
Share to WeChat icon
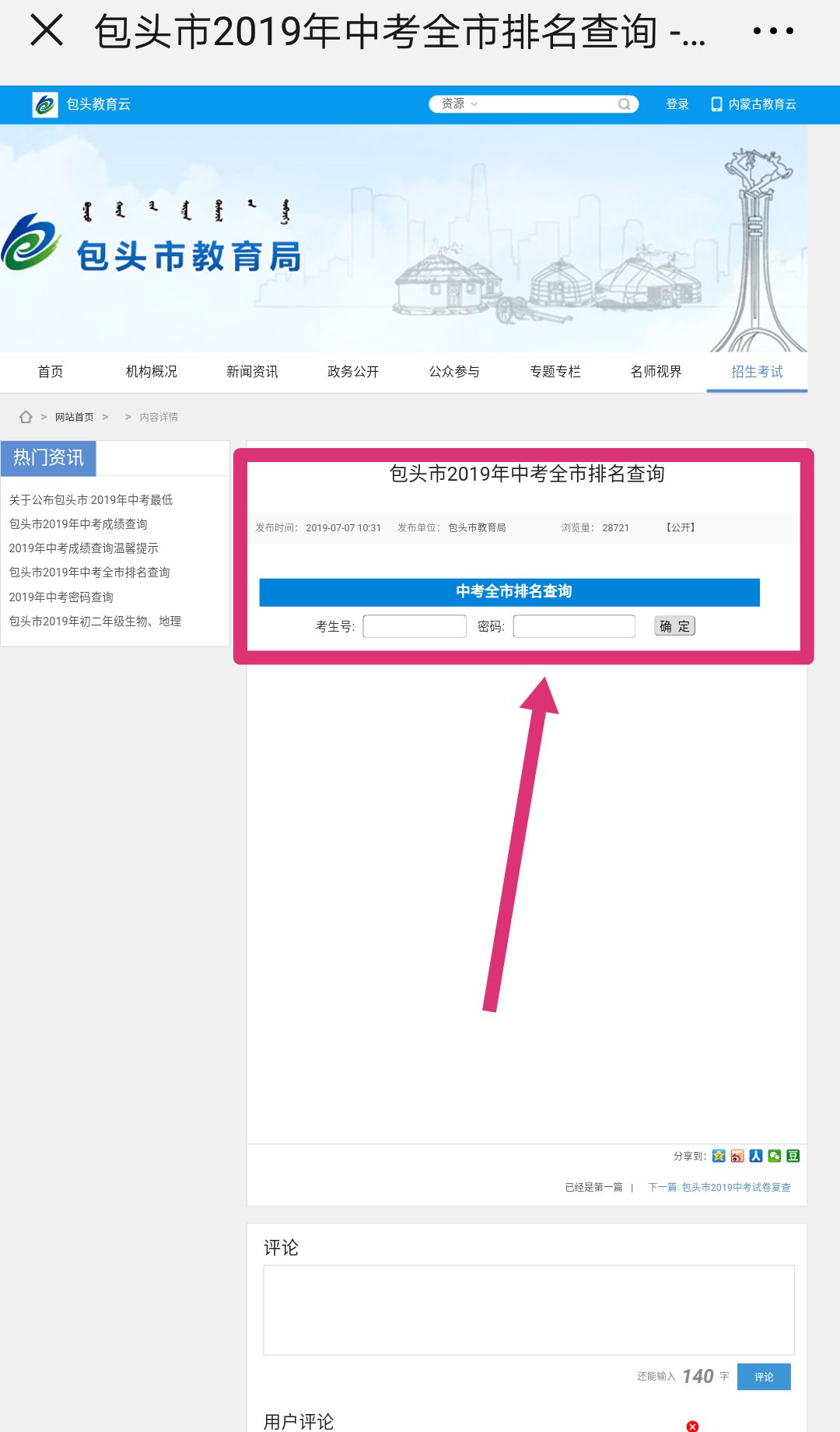pos(775,1156)
